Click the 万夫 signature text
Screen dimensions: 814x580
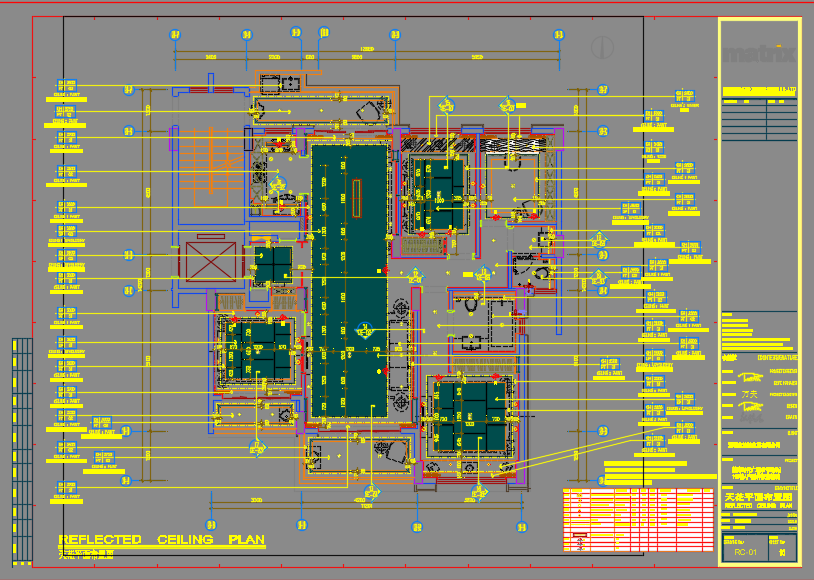(750, 394)
